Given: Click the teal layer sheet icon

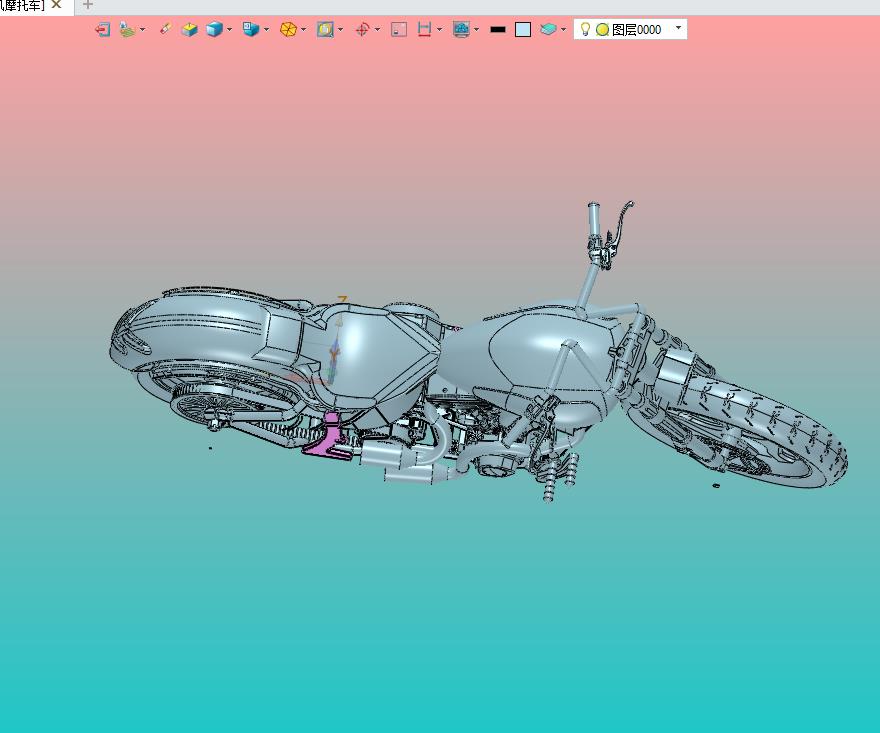Looking at the screenshot, I should (x=548, y=29).
